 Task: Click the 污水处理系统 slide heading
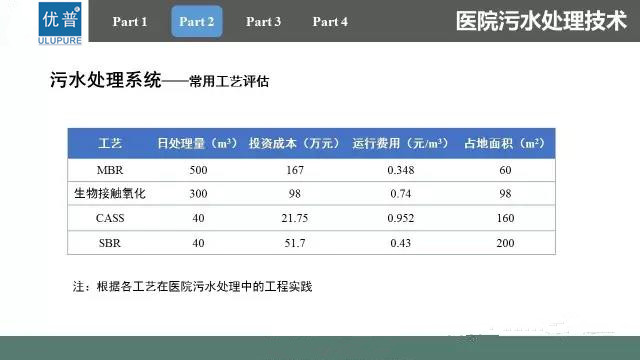pyautogui.click(x=106, y=80)
